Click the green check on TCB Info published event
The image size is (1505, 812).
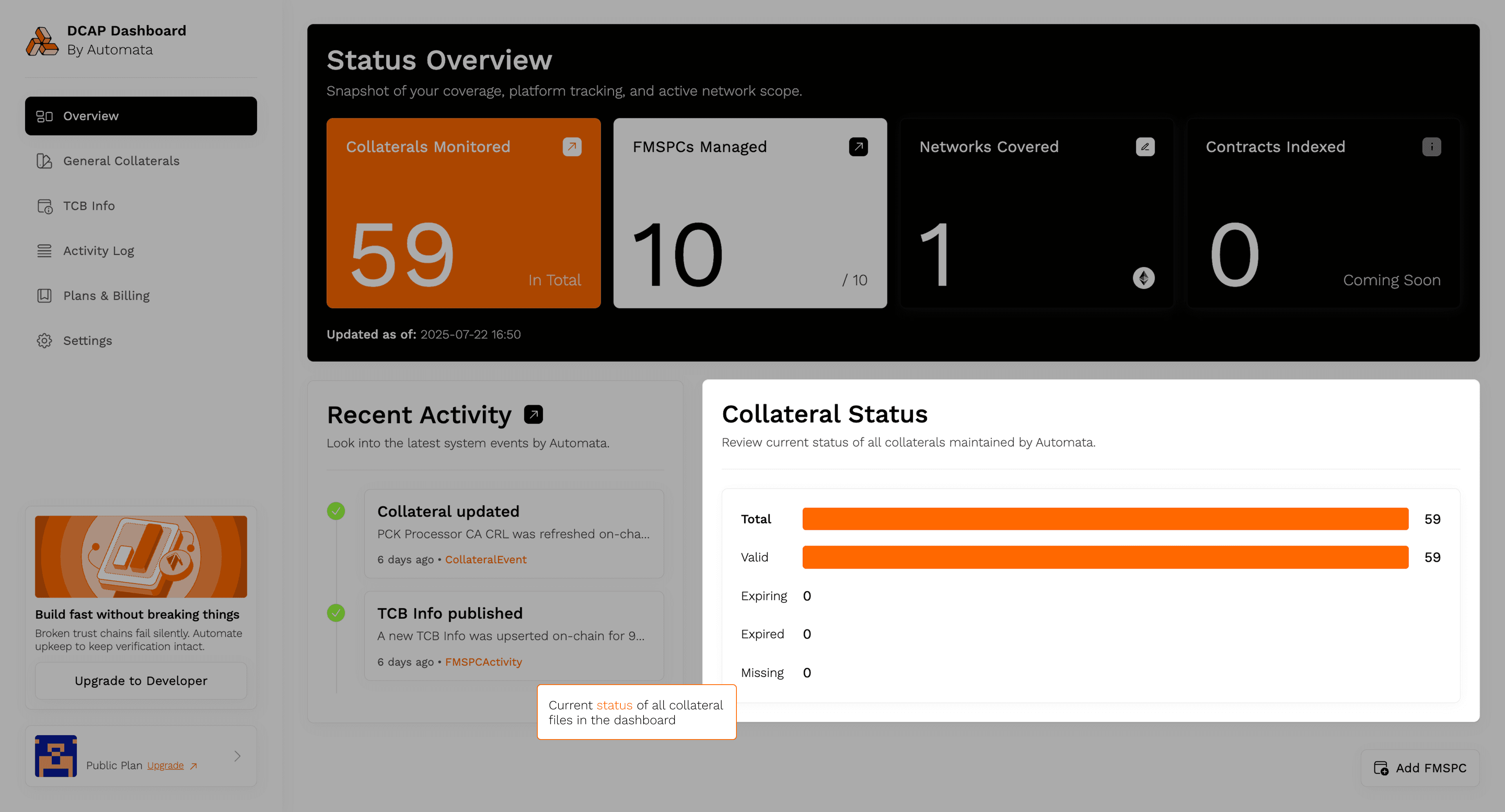point(336,613)
